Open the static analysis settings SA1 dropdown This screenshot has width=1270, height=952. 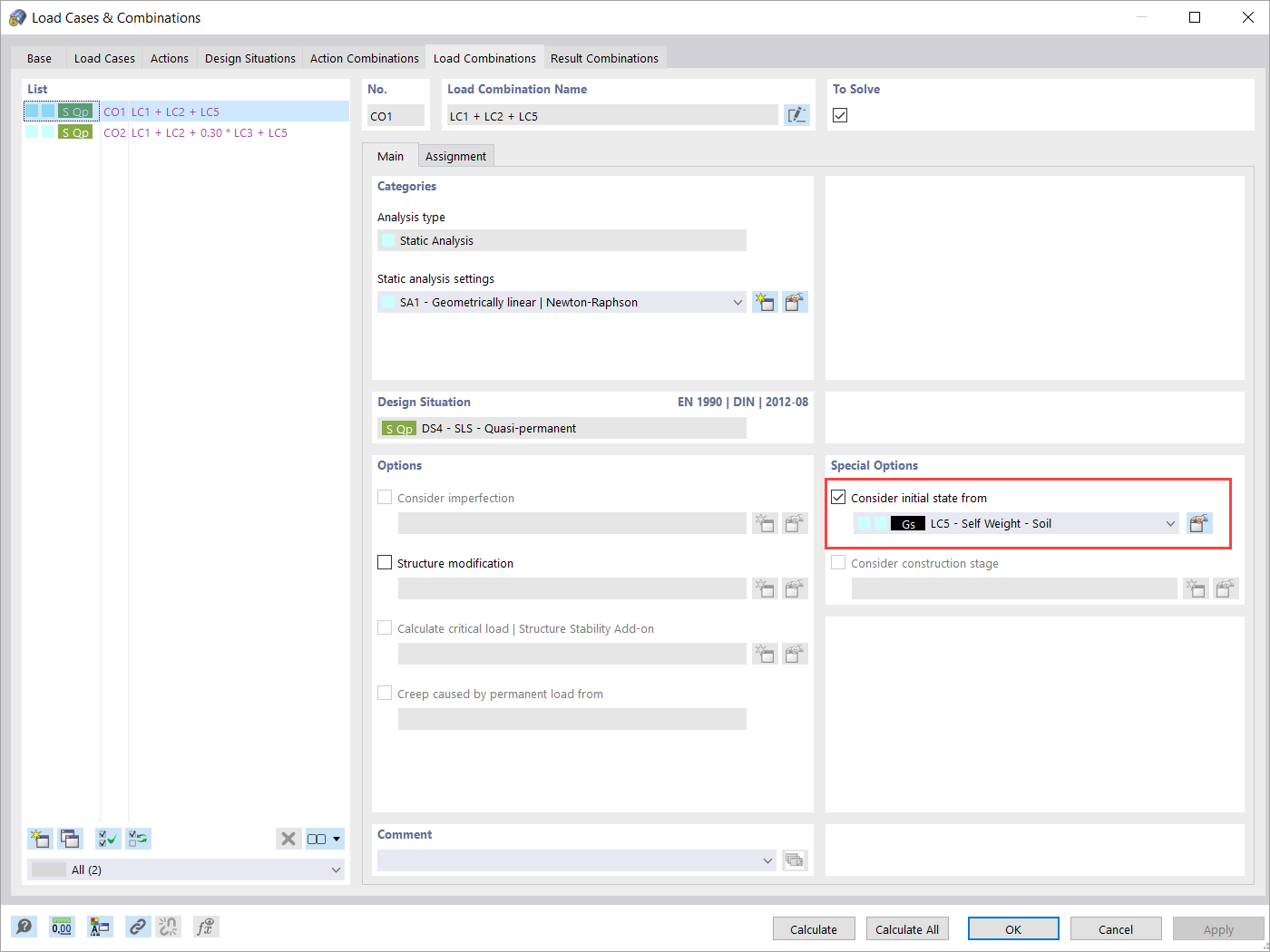coord(737,302)
